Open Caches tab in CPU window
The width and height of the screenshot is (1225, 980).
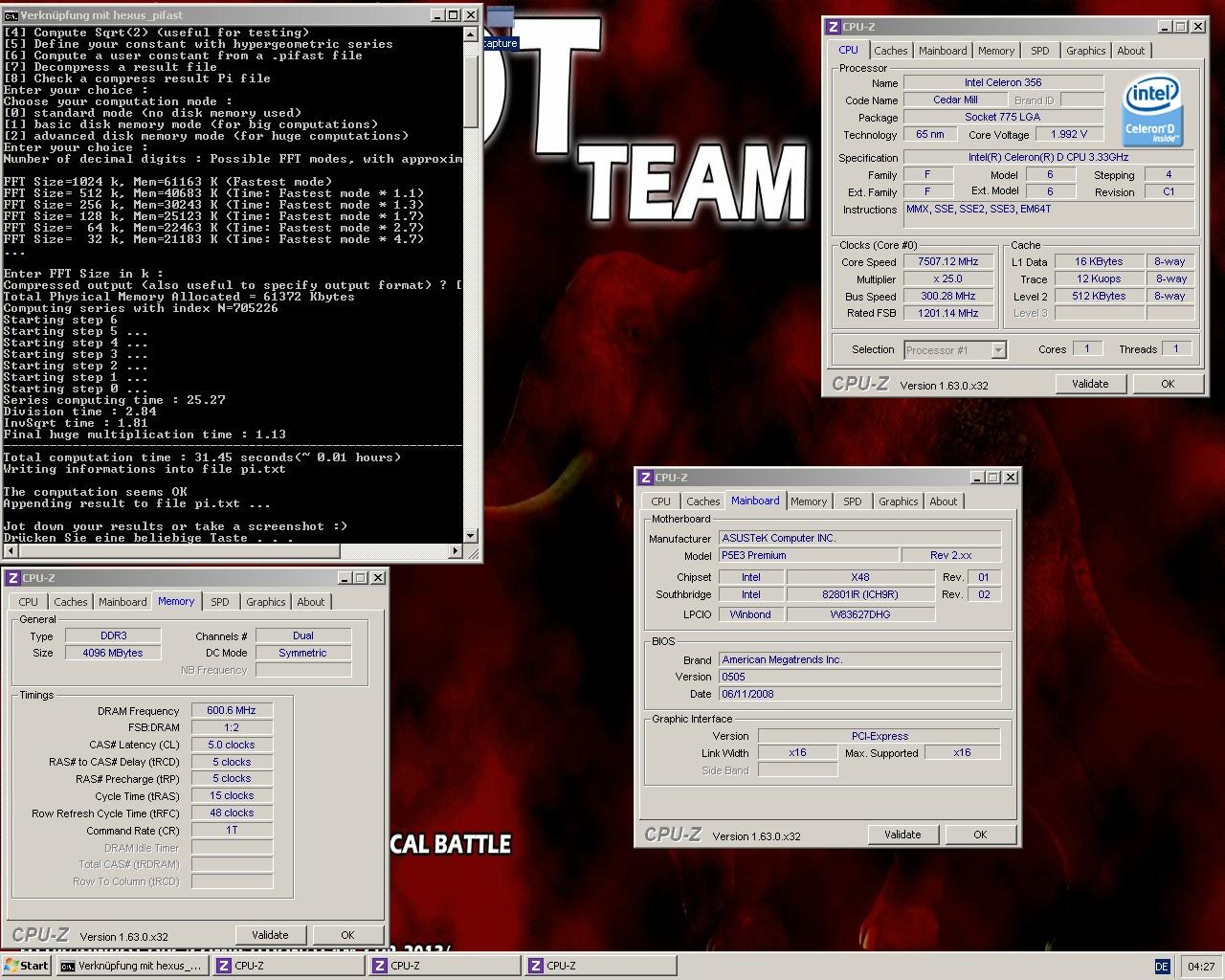click(890, 51)
